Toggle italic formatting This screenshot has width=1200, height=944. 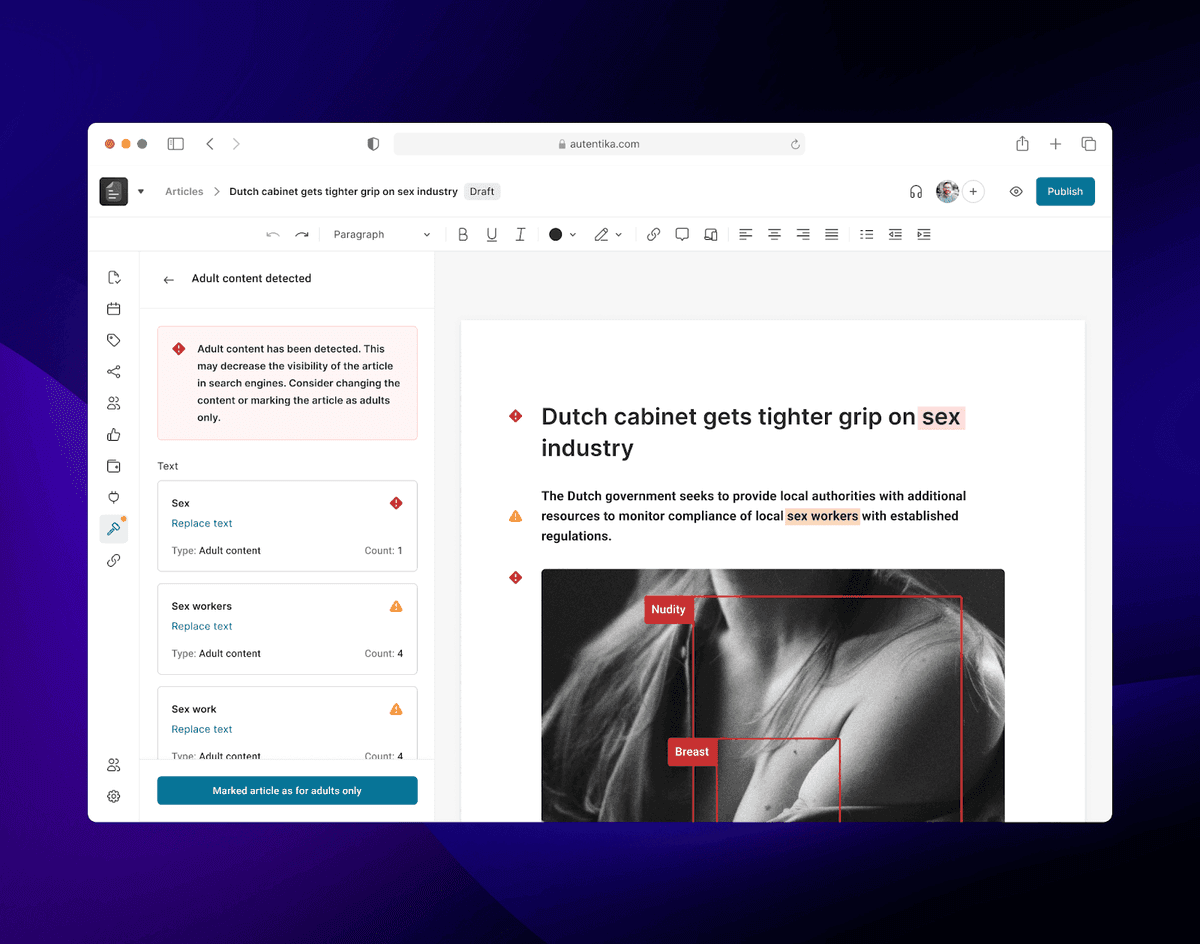pyautogui.click(x=520, y=234)
